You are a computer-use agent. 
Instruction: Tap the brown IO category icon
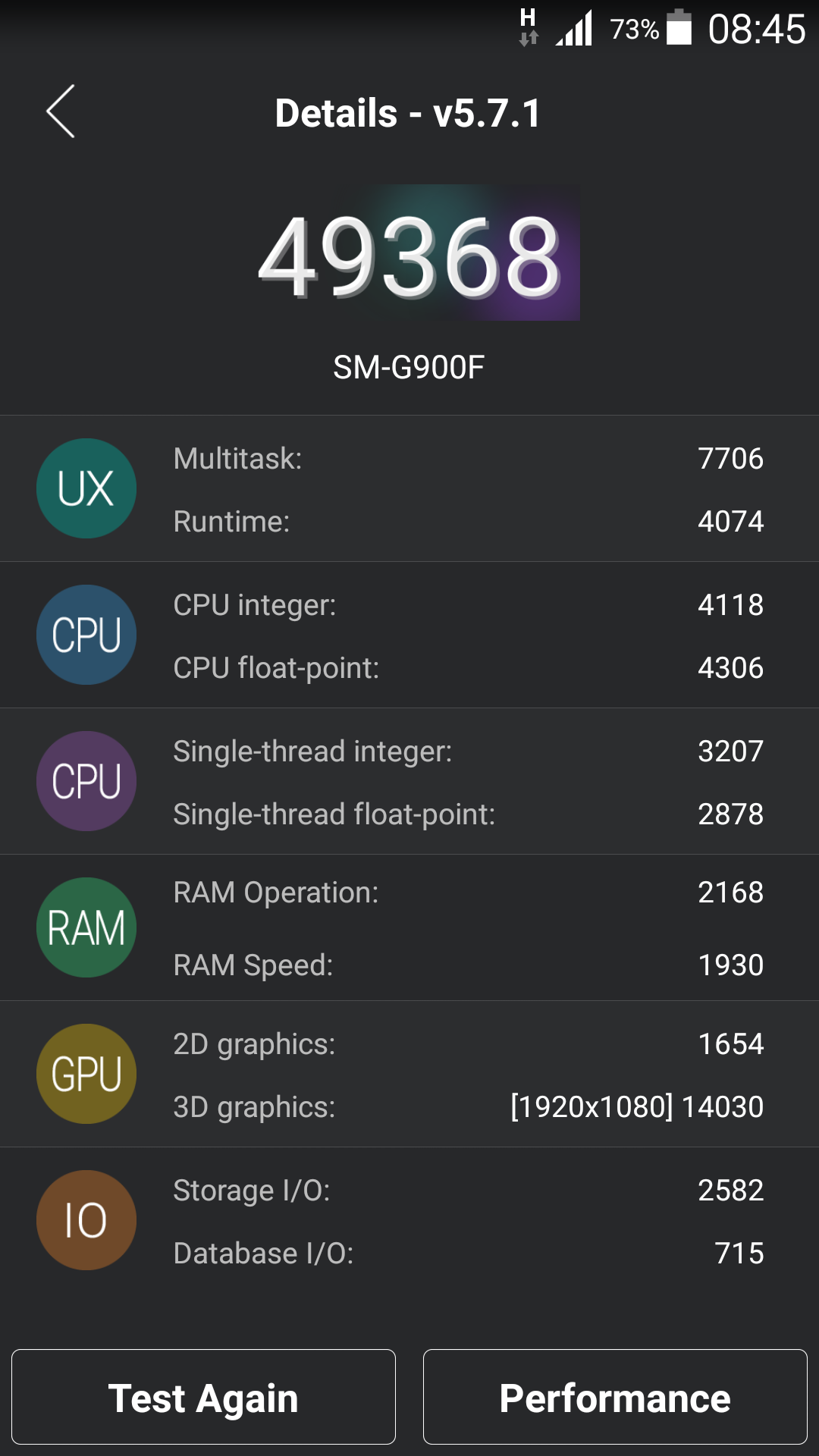pos(86,1220)
